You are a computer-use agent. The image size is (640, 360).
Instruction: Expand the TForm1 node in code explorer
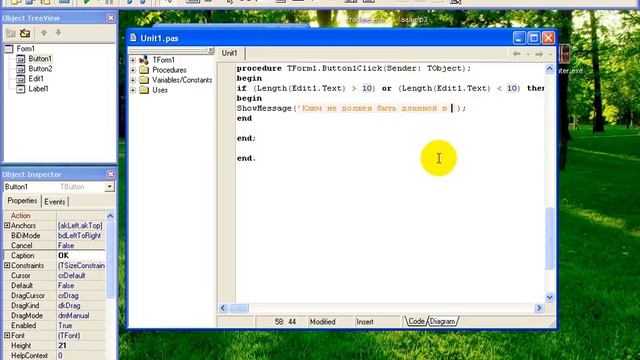(x=133, y=60)
